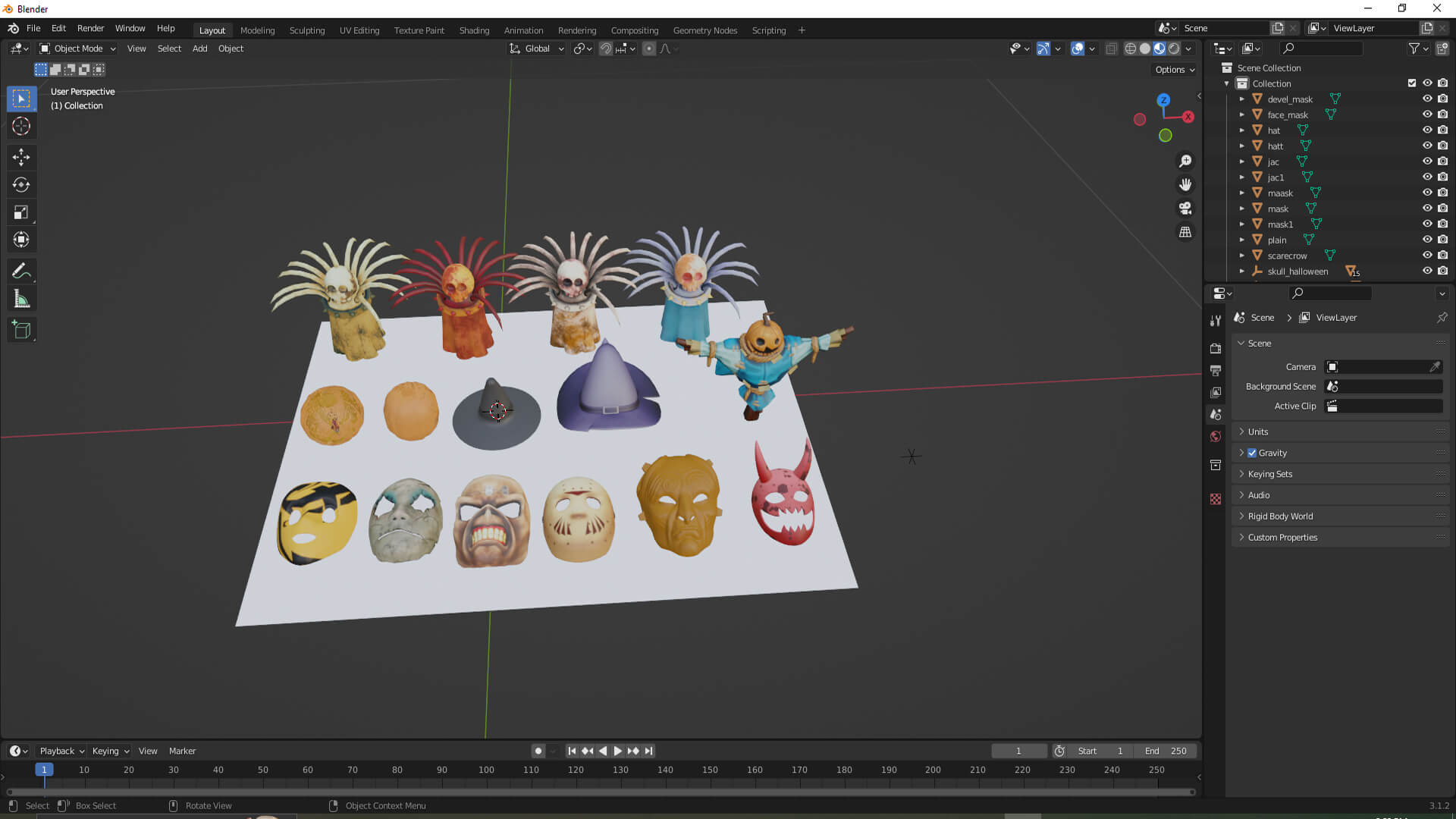Open the Object Mode dropdown

(x=77, y=49)
